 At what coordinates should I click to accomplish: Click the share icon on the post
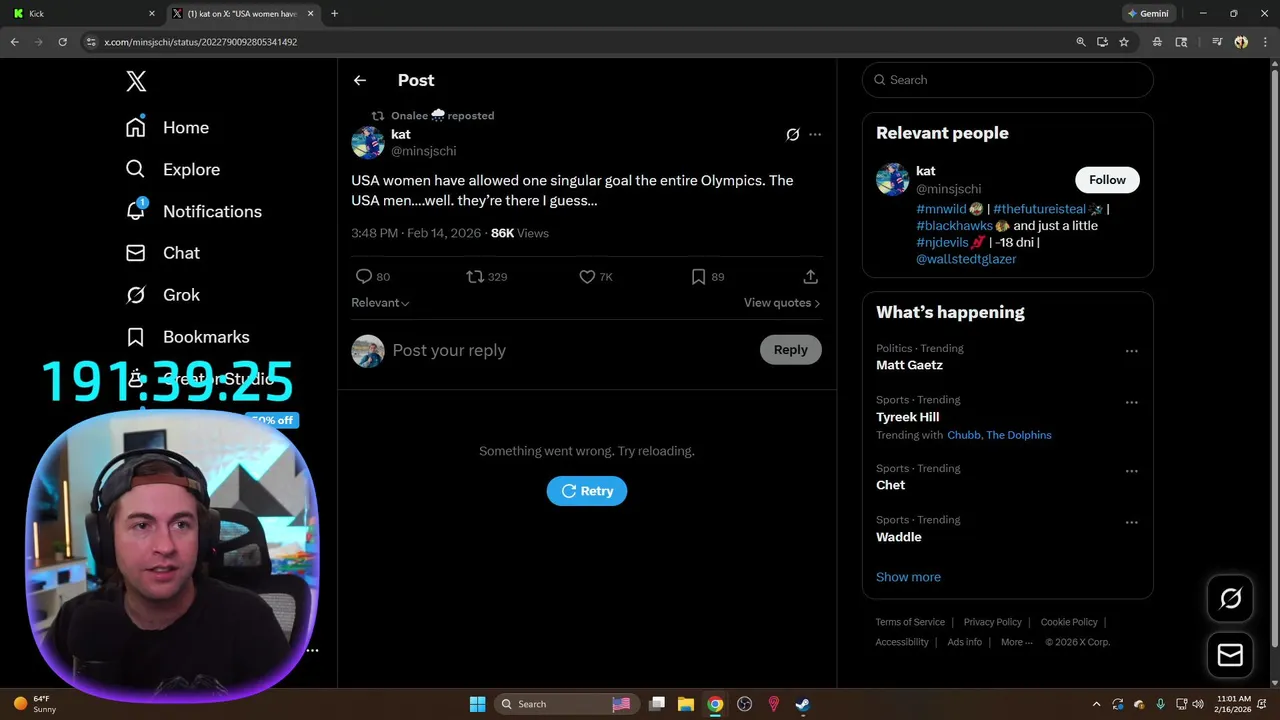(x=810, y=277)
